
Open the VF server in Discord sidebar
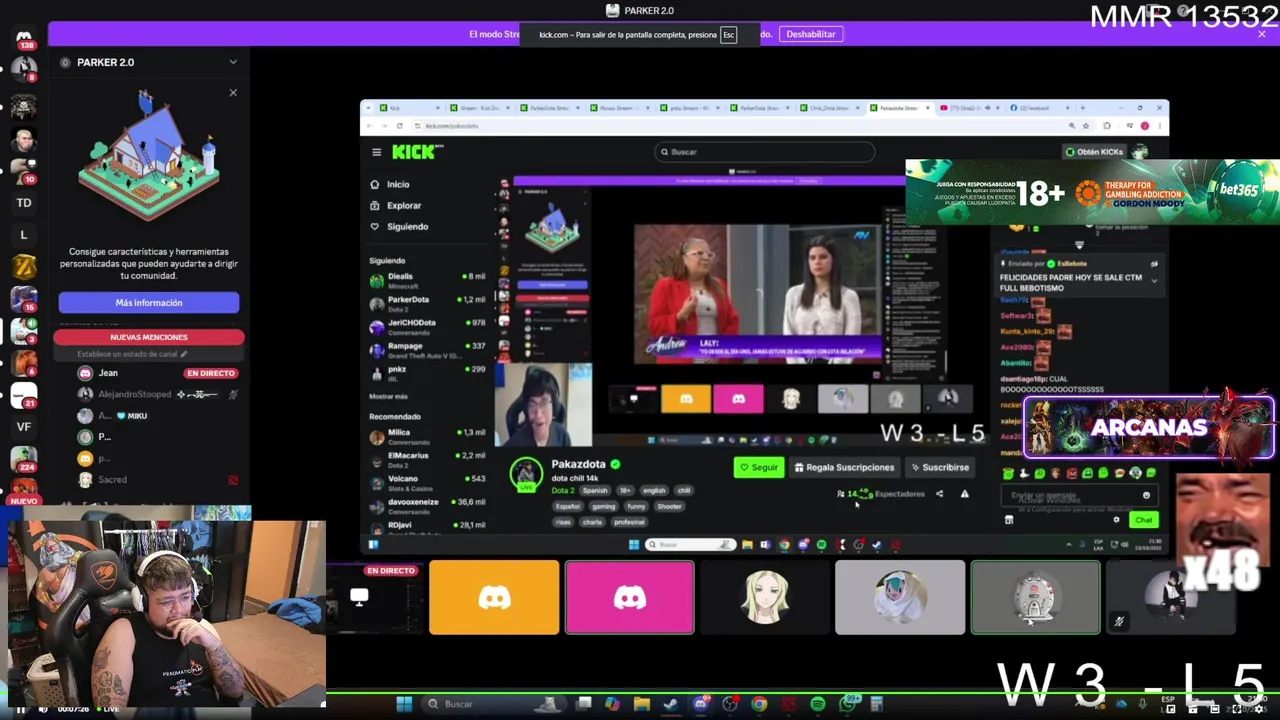24,427
